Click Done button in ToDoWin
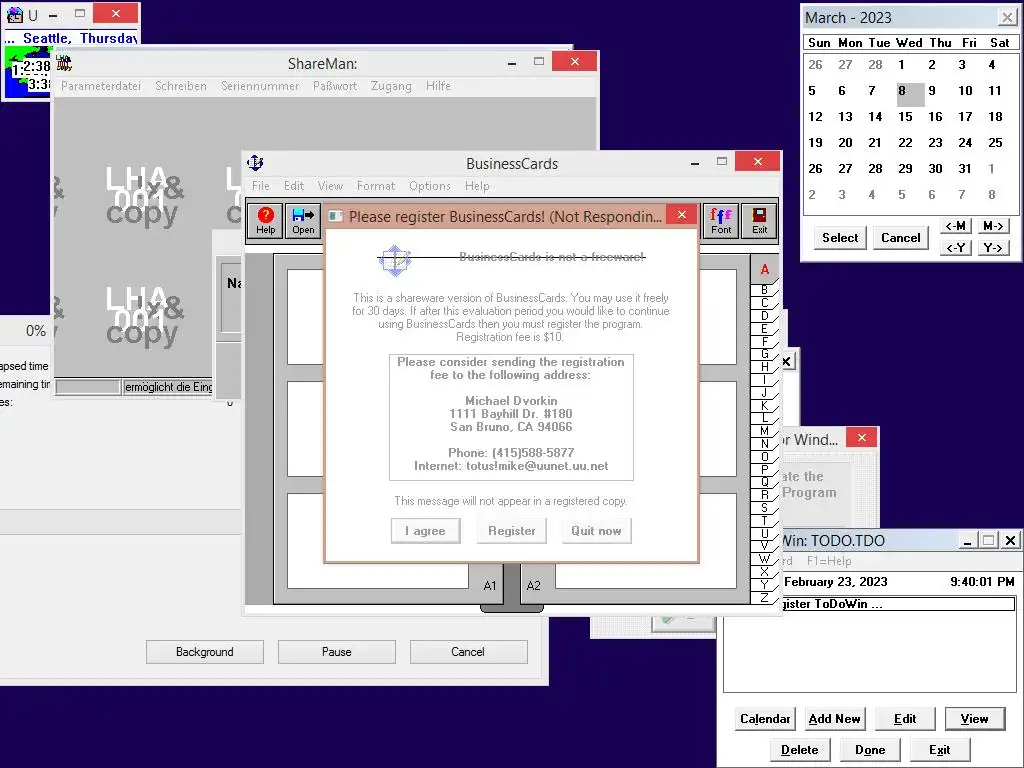Image resolution: width=1024 pixels, height=768 pixels. [870, 750]
